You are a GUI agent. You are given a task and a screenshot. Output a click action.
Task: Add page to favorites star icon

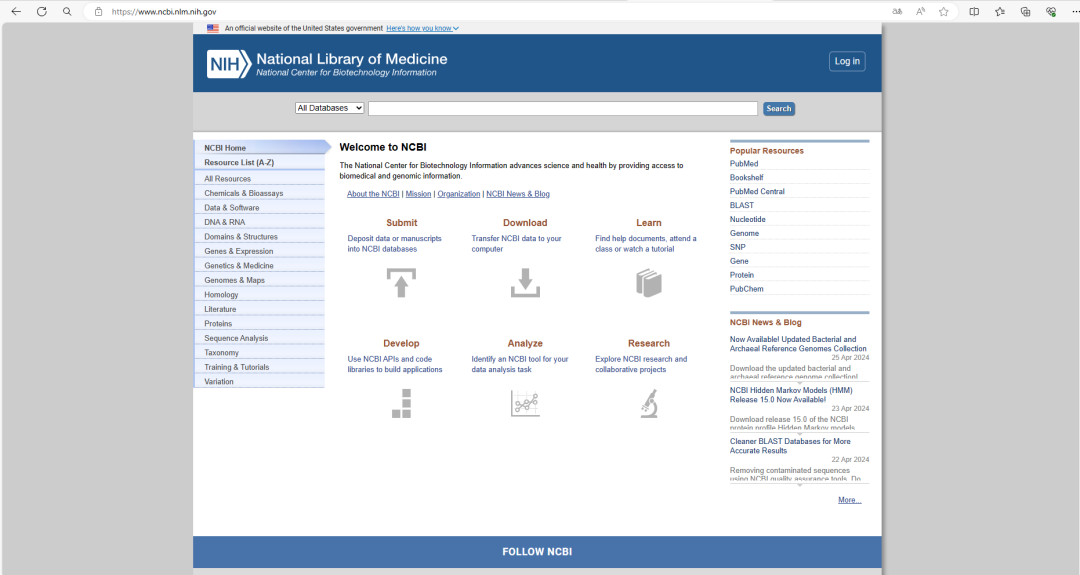pos(944,11)
